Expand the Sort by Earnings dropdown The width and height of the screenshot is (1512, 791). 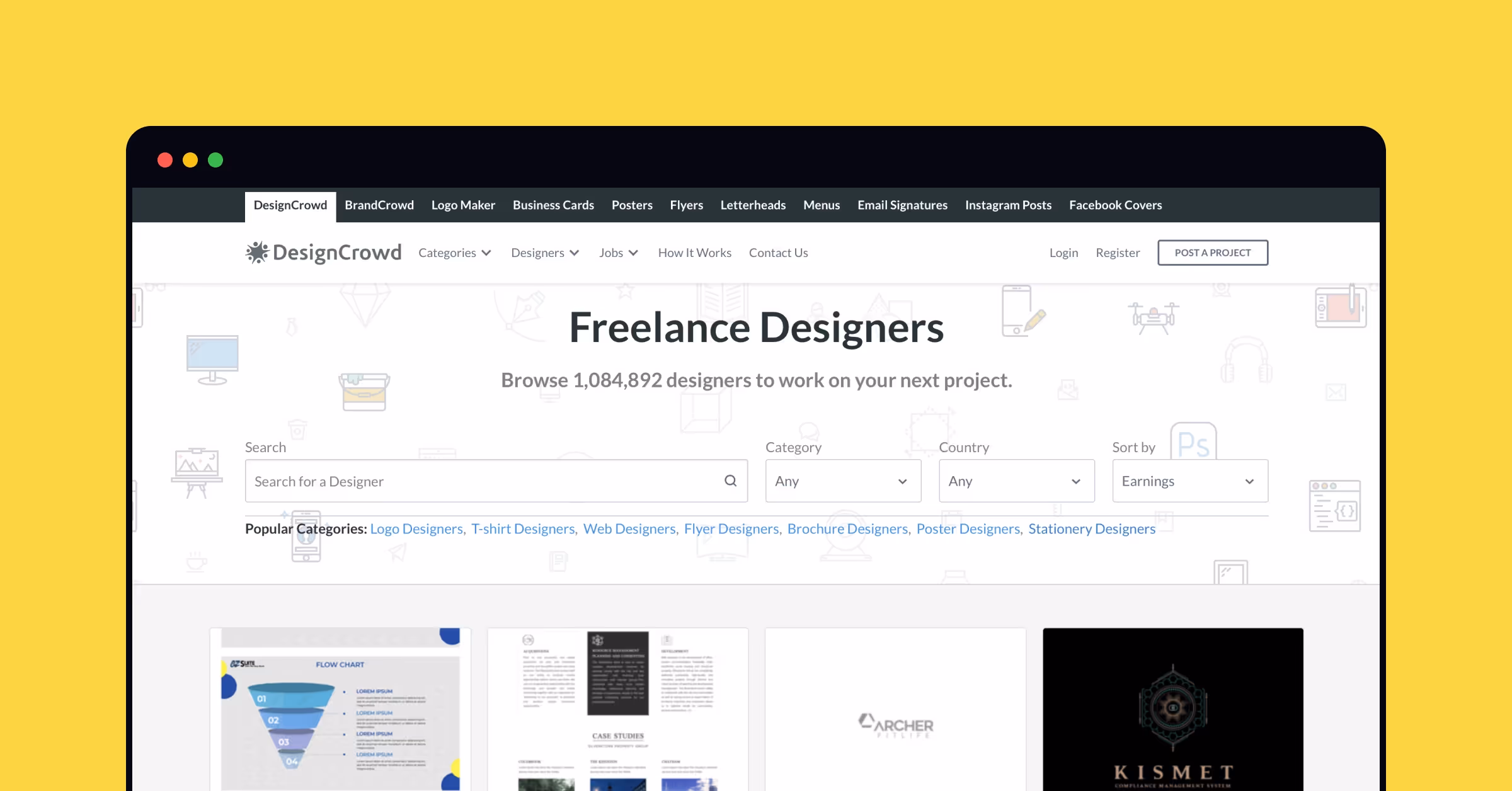(1189, 481)
